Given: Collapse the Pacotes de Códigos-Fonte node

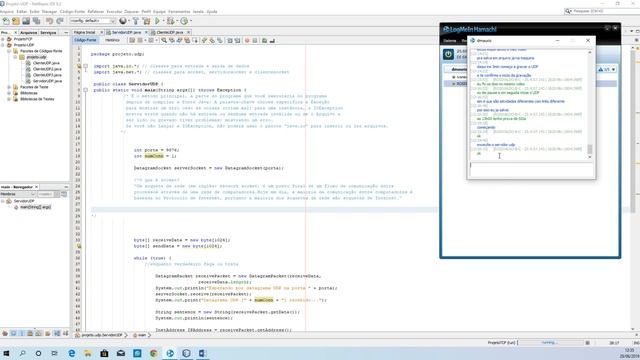Looking at the screenshot, I should [x=9, y=51].
